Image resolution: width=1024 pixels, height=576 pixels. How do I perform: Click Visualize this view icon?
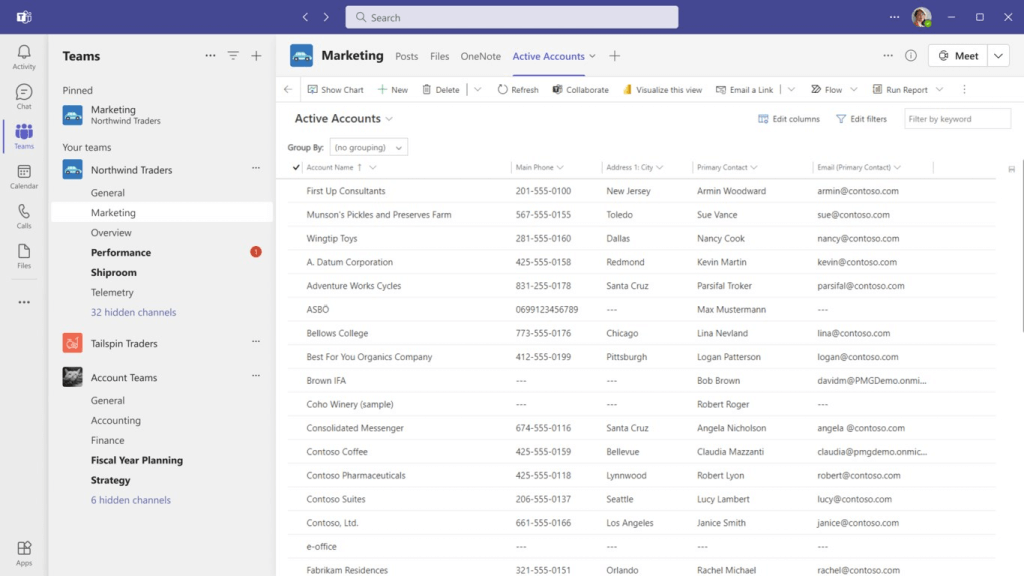[x=628, y=90]
